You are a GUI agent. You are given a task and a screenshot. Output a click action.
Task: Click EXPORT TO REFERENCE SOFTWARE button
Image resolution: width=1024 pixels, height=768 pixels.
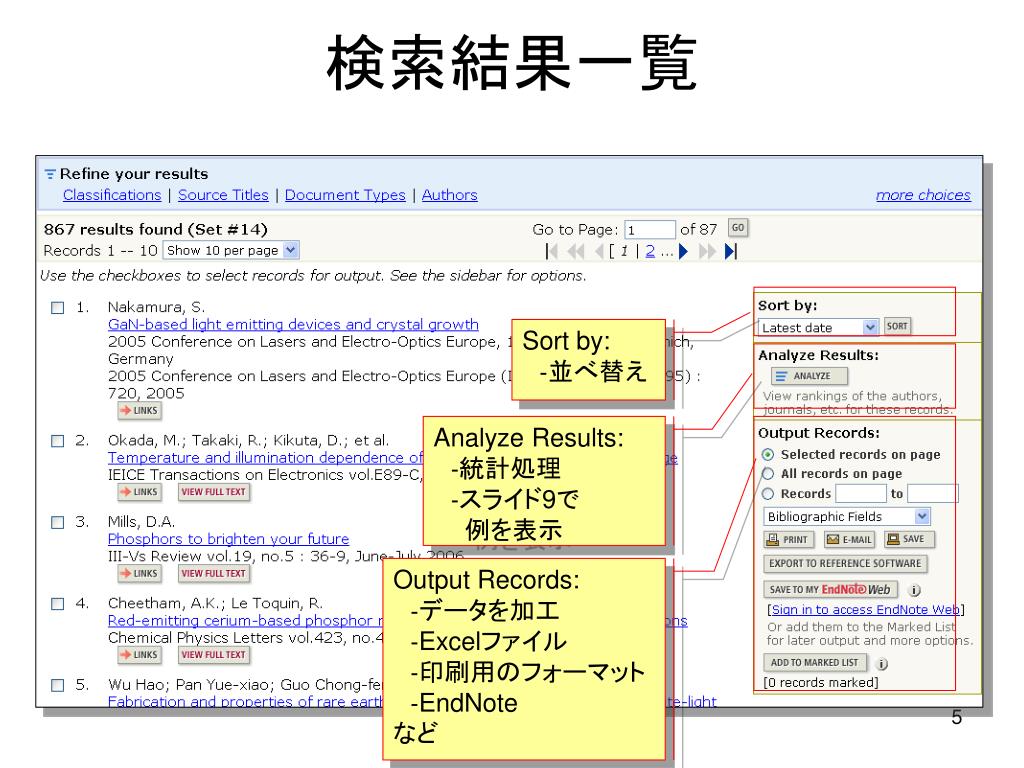[845, 564]
